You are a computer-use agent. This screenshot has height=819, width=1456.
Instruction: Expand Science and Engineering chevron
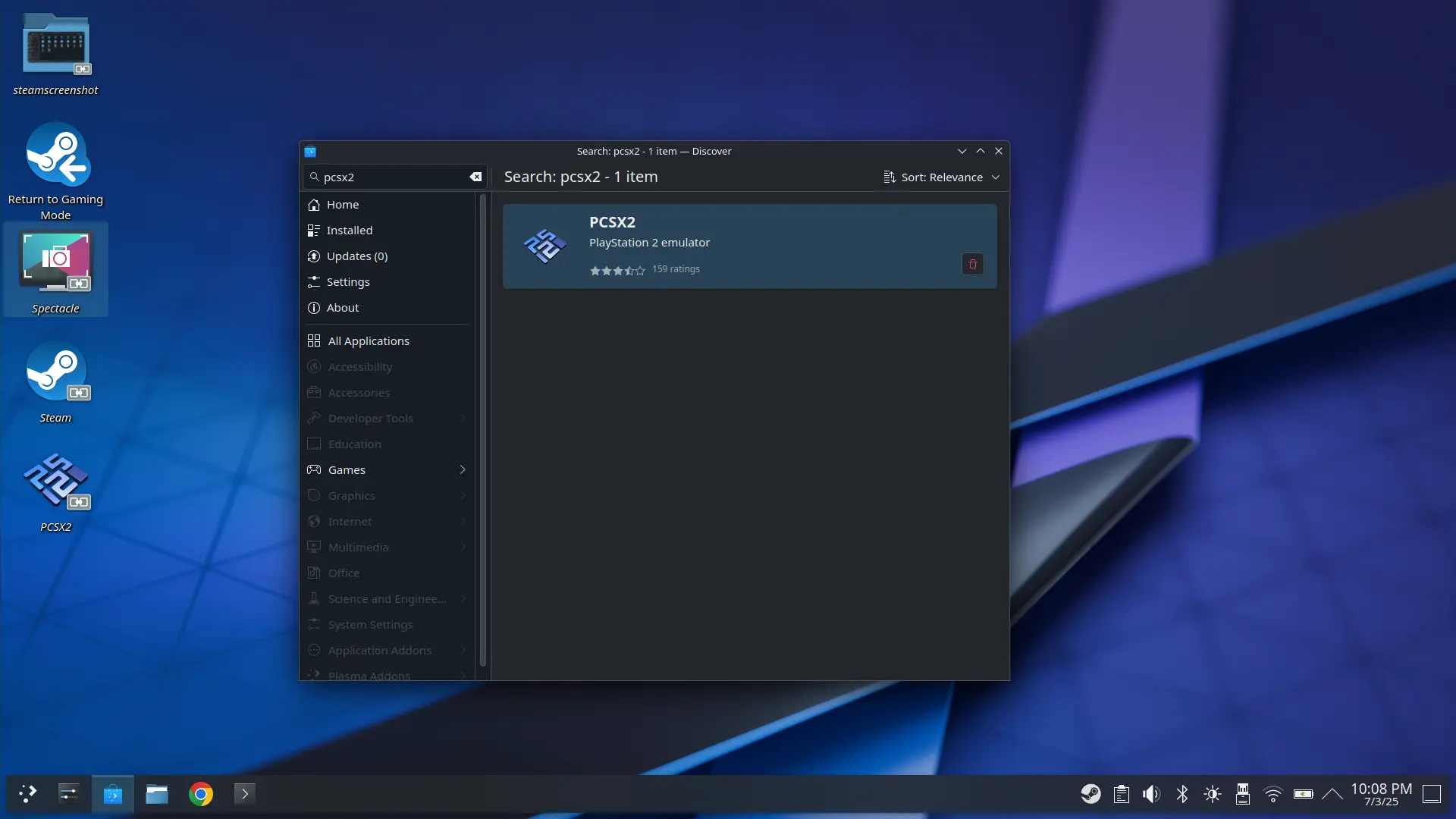(463, 599)
